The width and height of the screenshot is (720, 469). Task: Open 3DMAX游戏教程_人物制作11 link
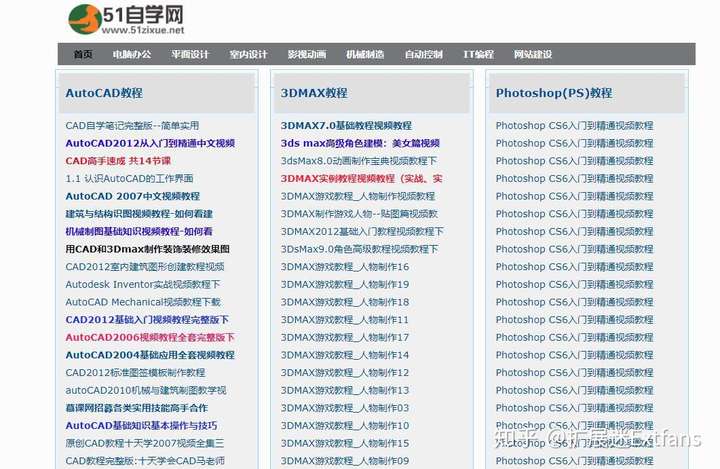tap(345, 320)
